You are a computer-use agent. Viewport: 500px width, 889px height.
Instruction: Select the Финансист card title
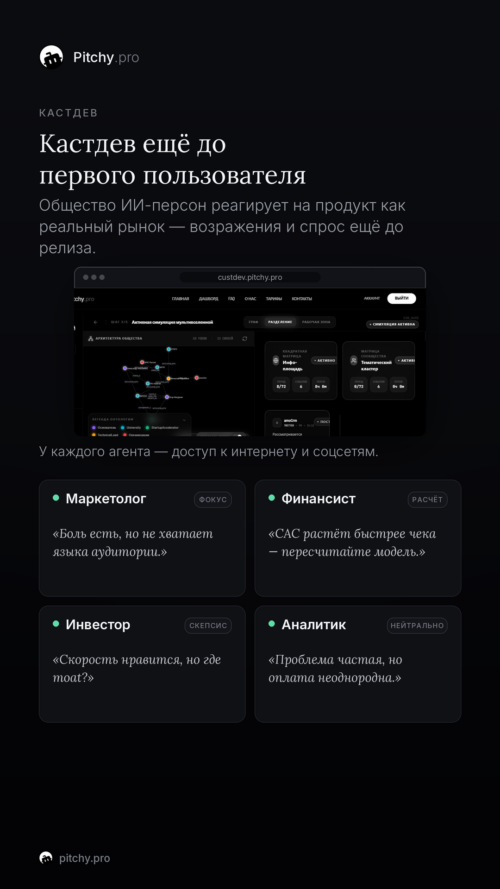coord(319,498)
